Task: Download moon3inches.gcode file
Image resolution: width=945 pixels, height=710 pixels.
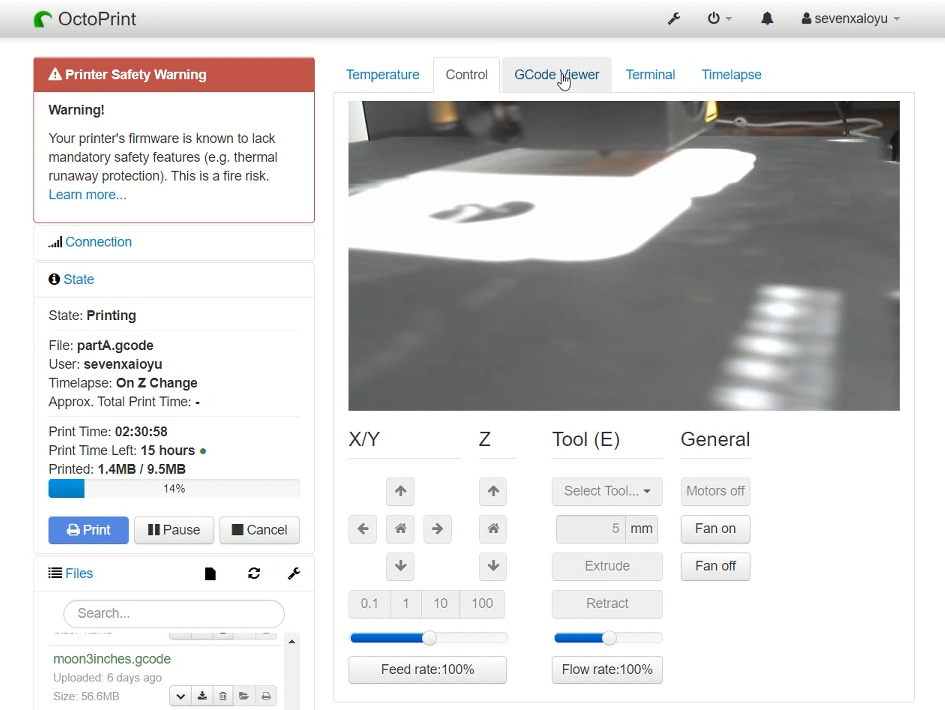Action: (202, 696)
